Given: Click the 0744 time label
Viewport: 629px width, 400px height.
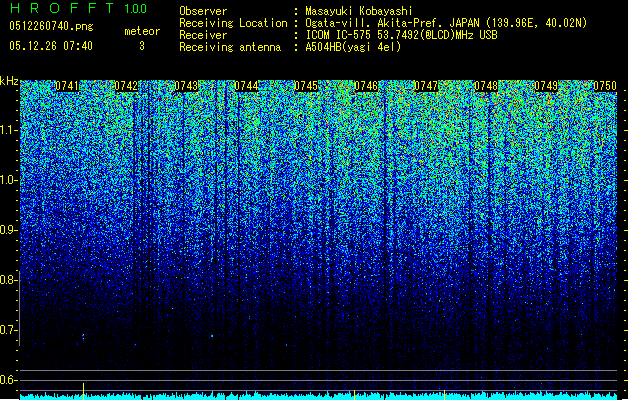Looking at the screenshot, I should tap(246, 86).
